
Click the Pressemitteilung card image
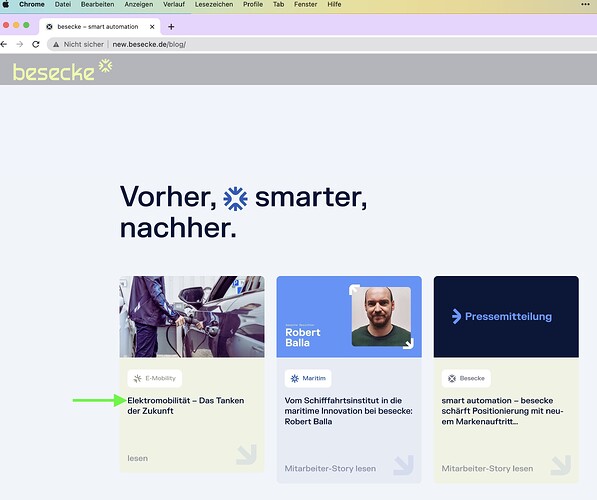pyautogui.click(x=506, y=317)
